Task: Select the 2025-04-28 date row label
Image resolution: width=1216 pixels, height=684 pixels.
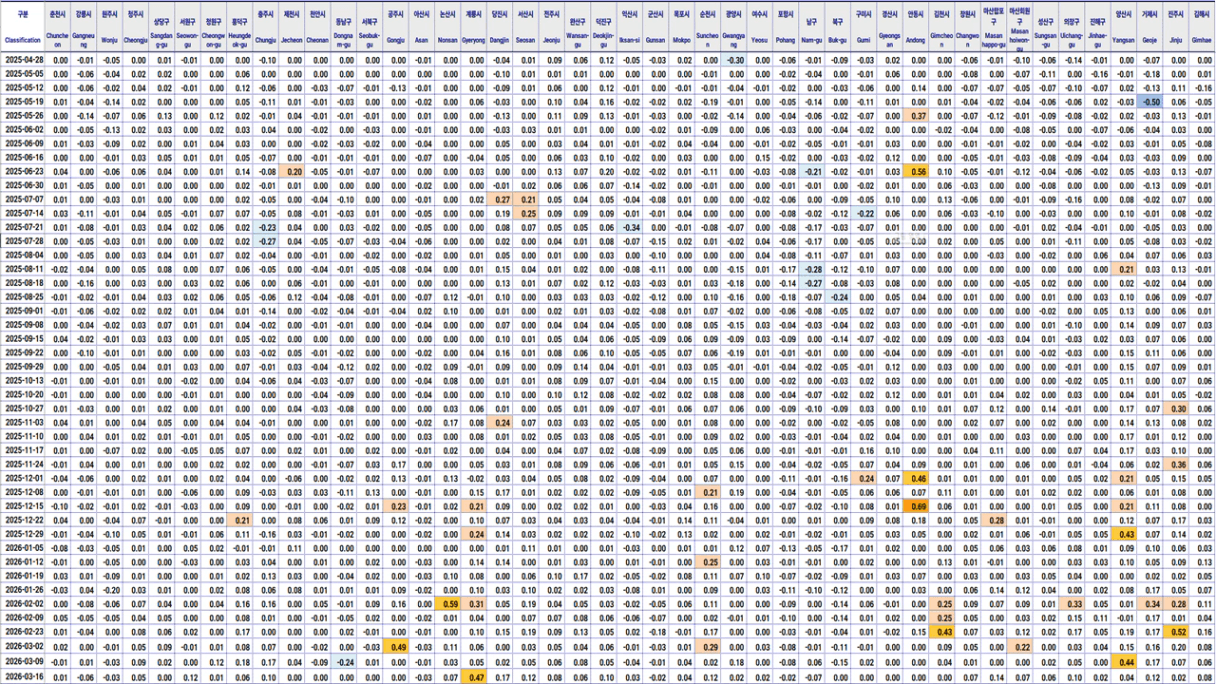Action: (23, 60)
